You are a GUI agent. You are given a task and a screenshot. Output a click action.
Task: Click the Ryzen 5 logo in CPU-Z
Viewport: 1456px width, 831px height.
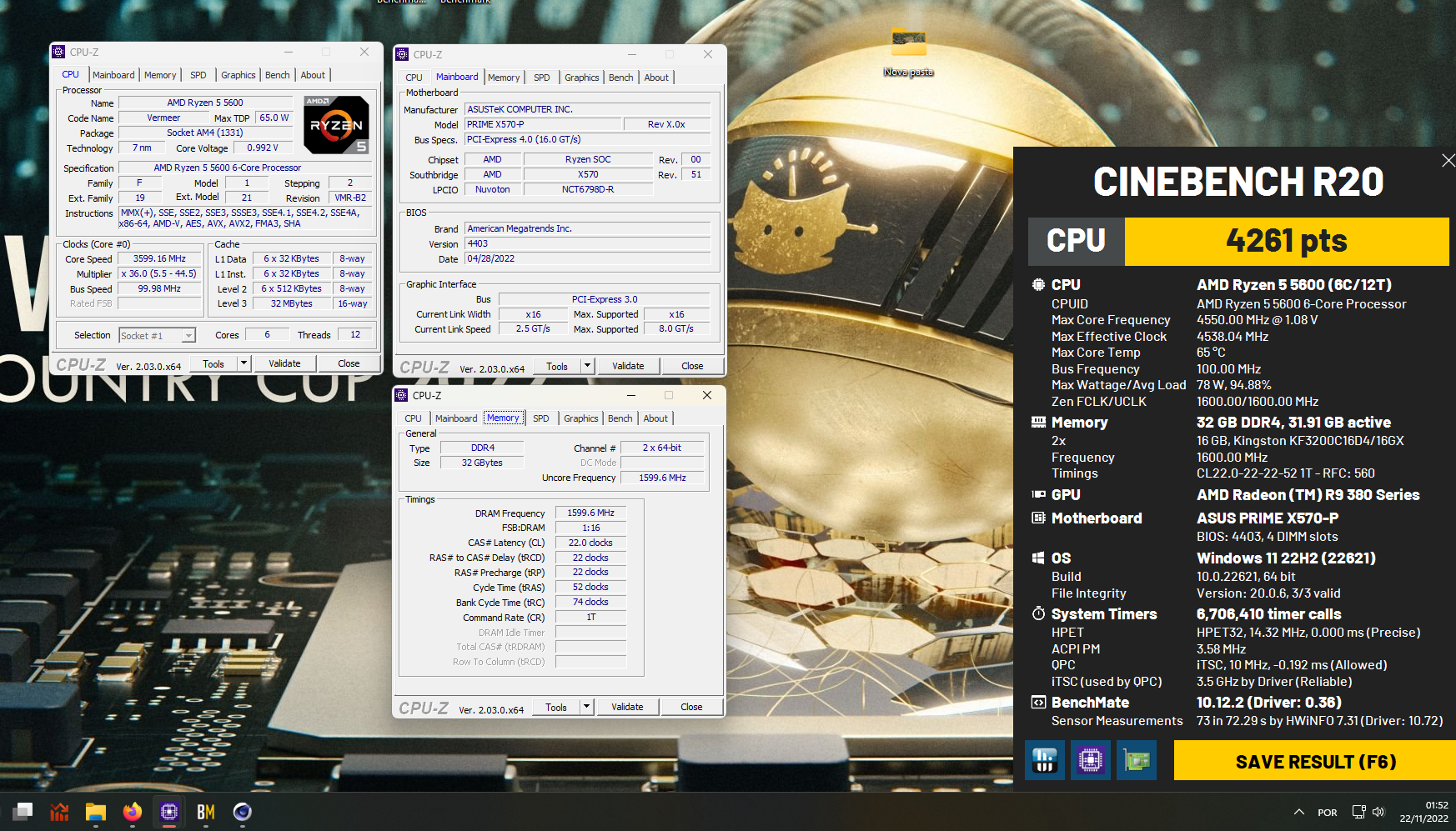(x=336, y=125)
